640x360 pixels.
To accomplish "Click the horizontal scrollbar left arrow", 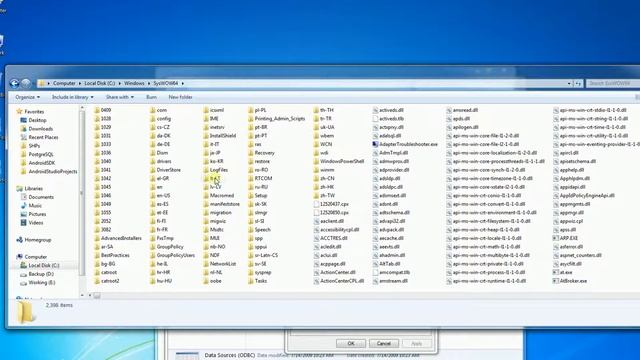I will (90, 295).
